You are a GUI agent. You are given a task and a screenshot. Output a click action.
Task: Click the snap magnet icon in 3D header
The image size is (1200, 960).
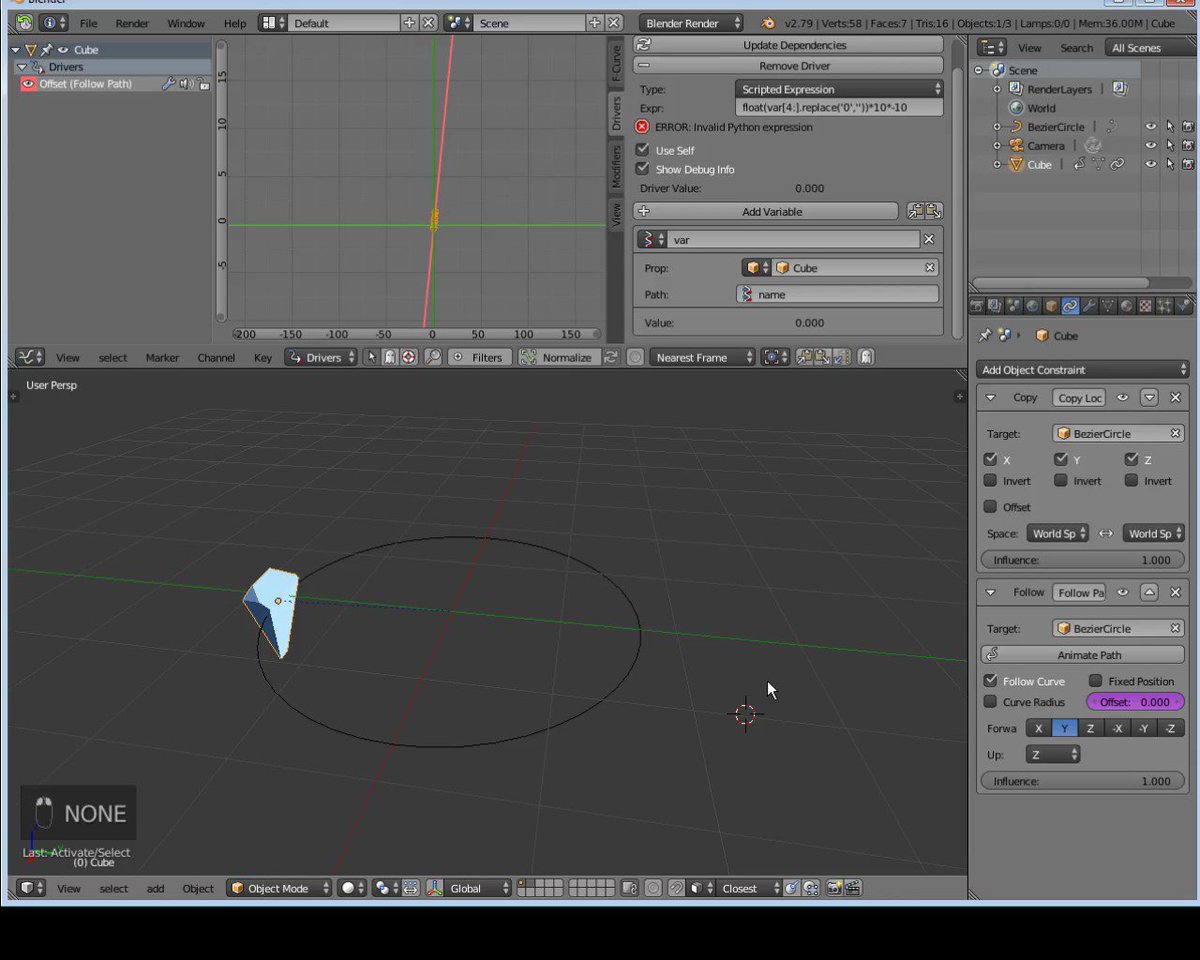click(676, 888)
